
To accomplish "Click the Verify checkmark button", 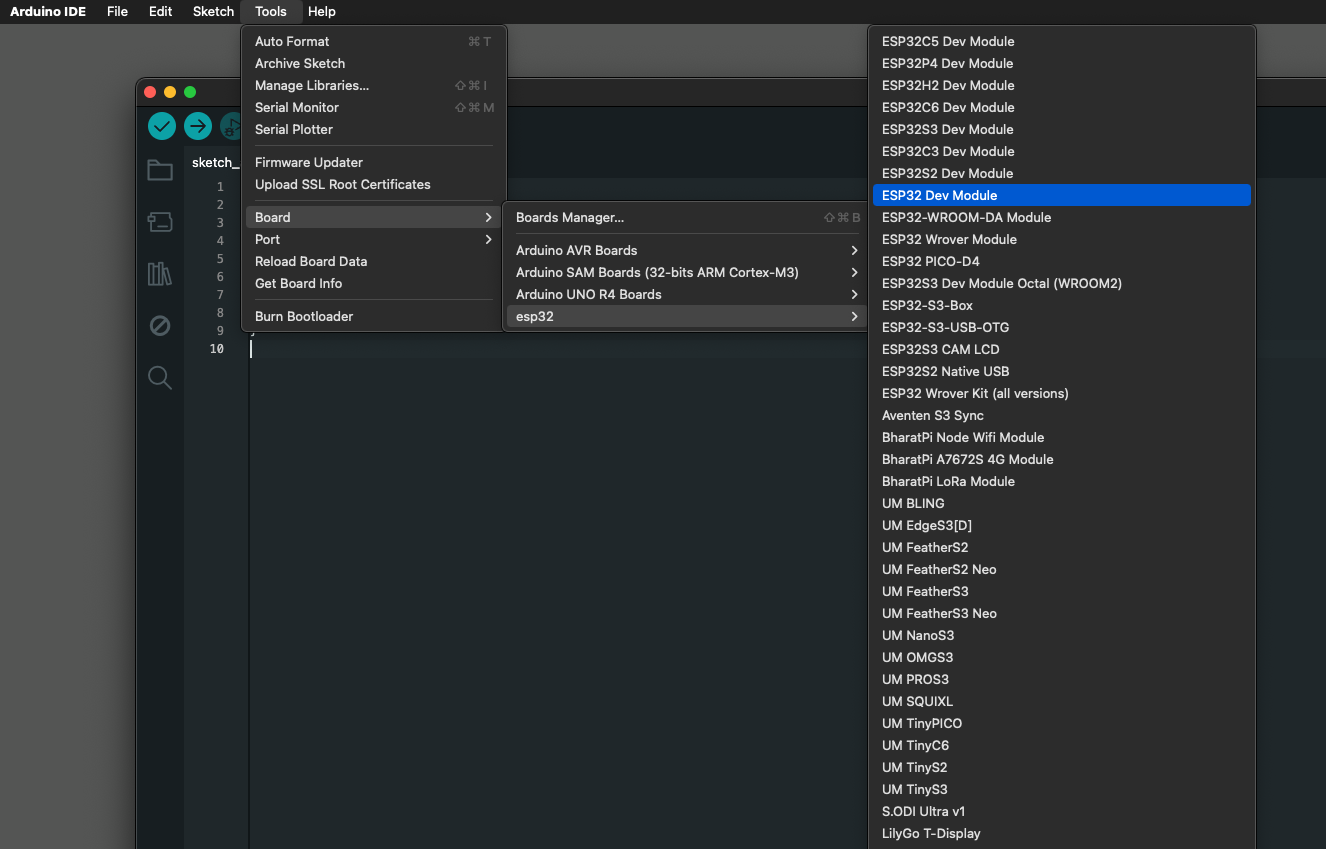I will point(162,126).
